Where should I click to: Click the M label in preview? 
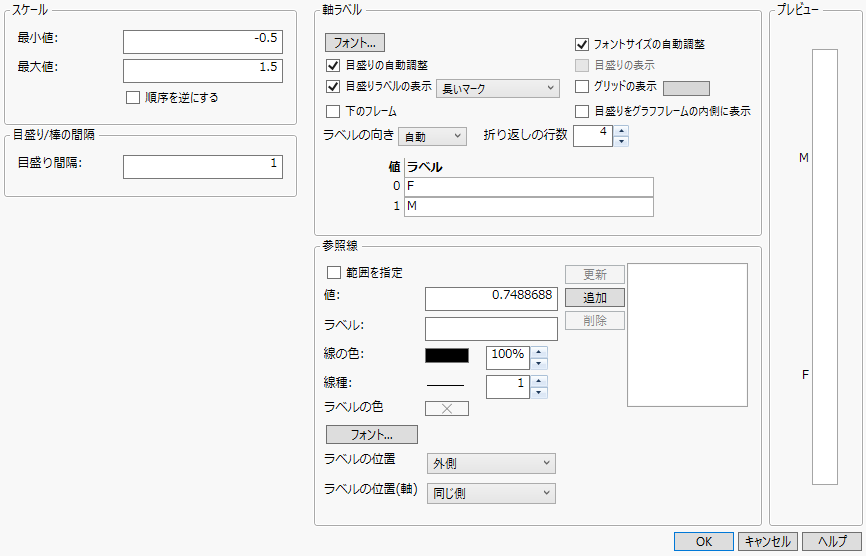(804, 158)
